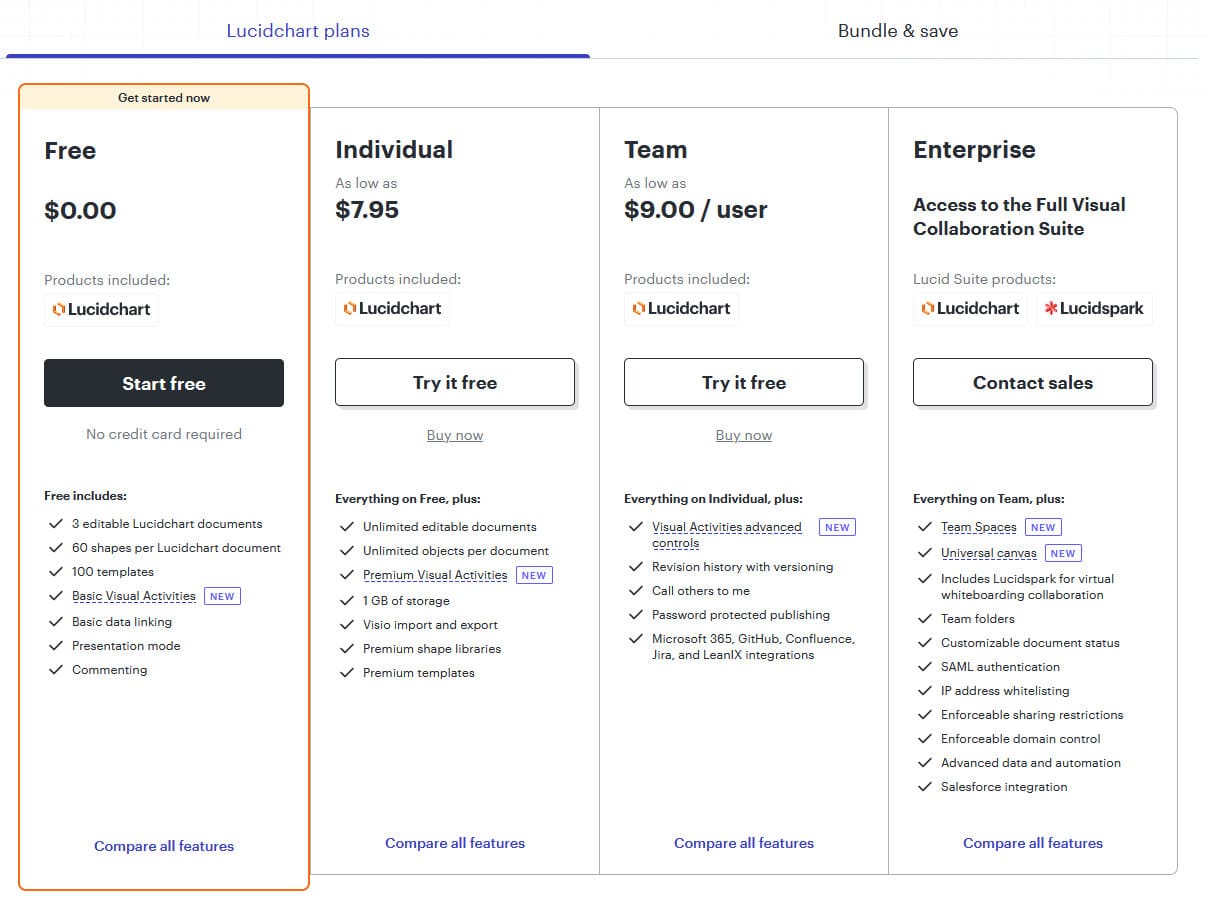Click the Premium Visual Activities link
1206x907 pixels.
tap(435, 575)
